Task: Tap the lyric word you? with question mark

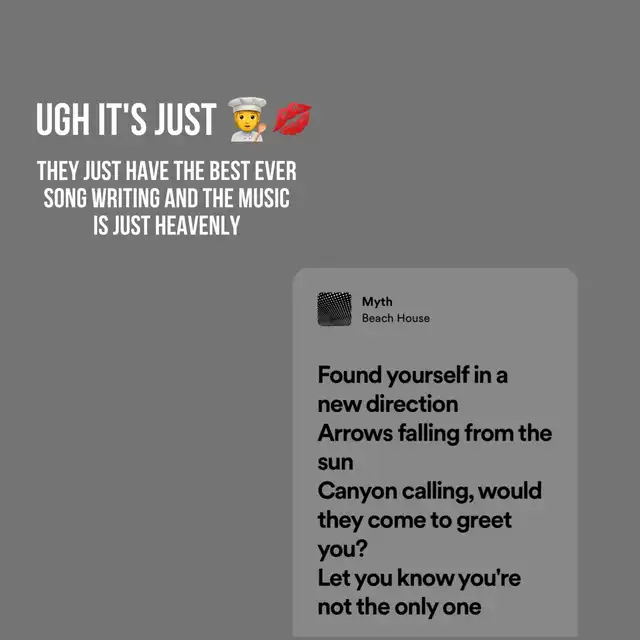Action: tap(343, 550)
